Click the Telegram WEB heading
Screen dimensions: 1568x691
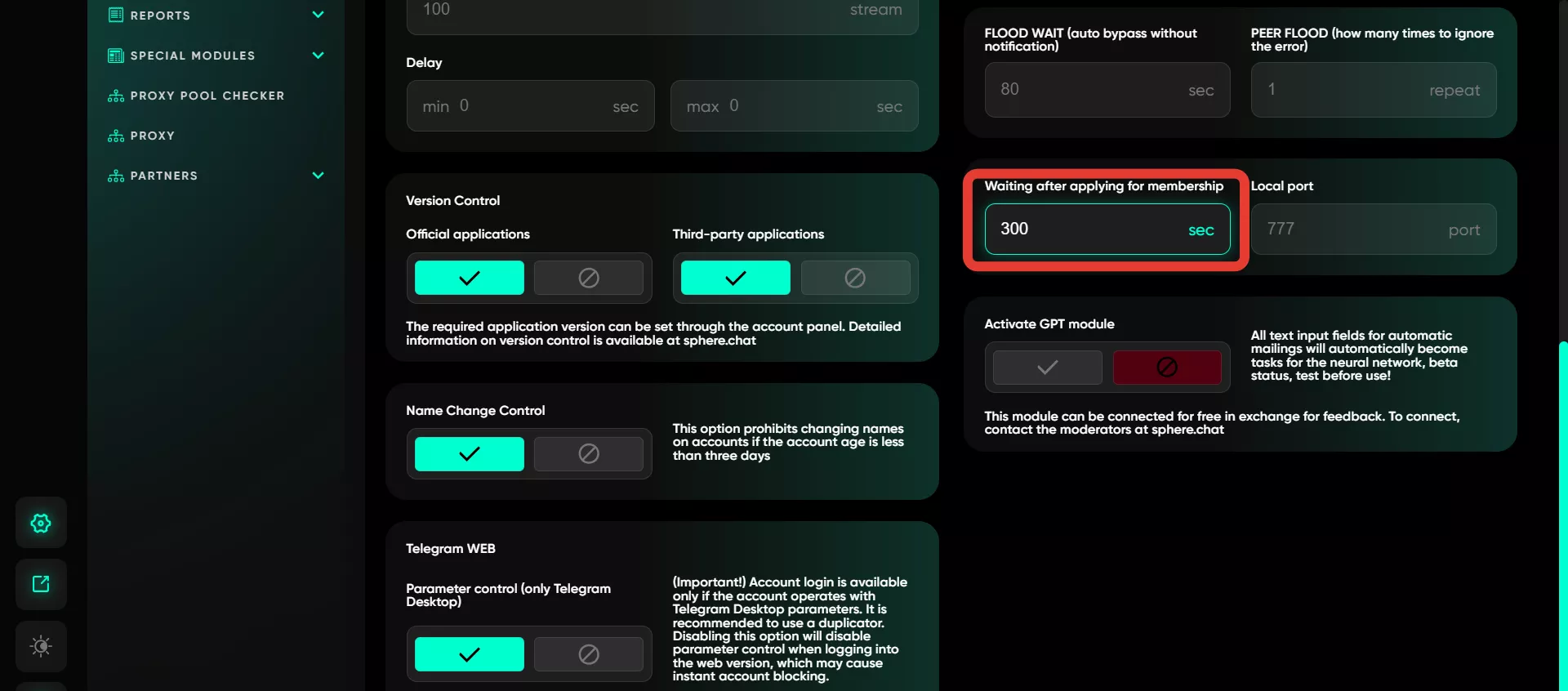451,549
